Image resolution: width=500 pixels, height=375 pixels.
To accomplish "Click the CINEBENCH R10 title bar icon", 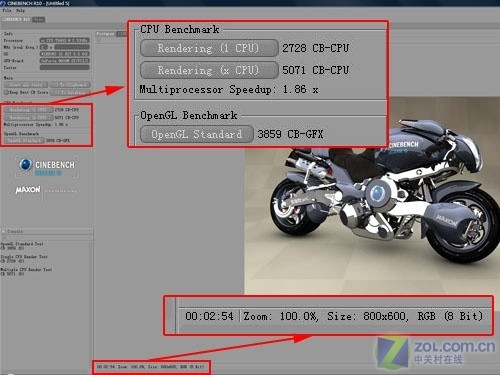I will click(3, 3).
